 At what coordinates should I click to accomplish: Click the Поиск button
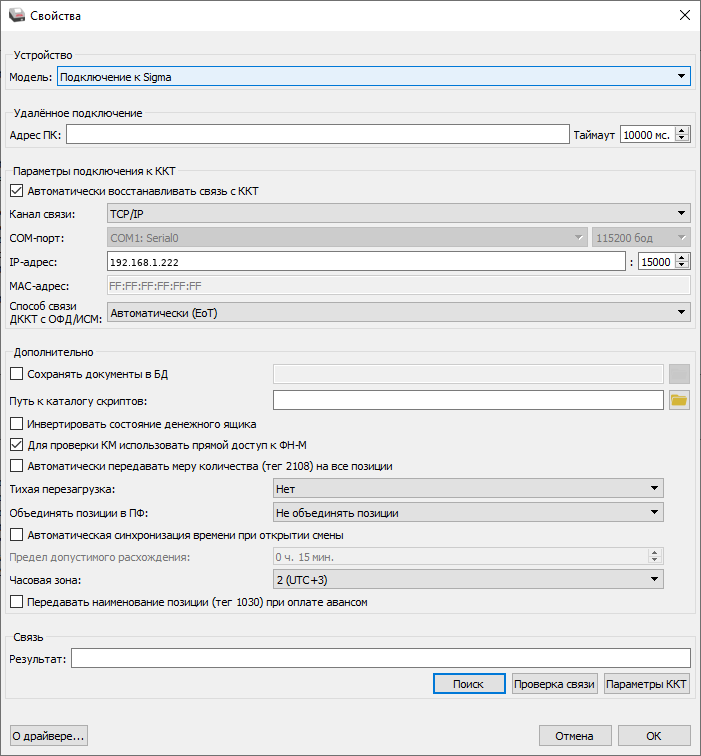[469, 684]
